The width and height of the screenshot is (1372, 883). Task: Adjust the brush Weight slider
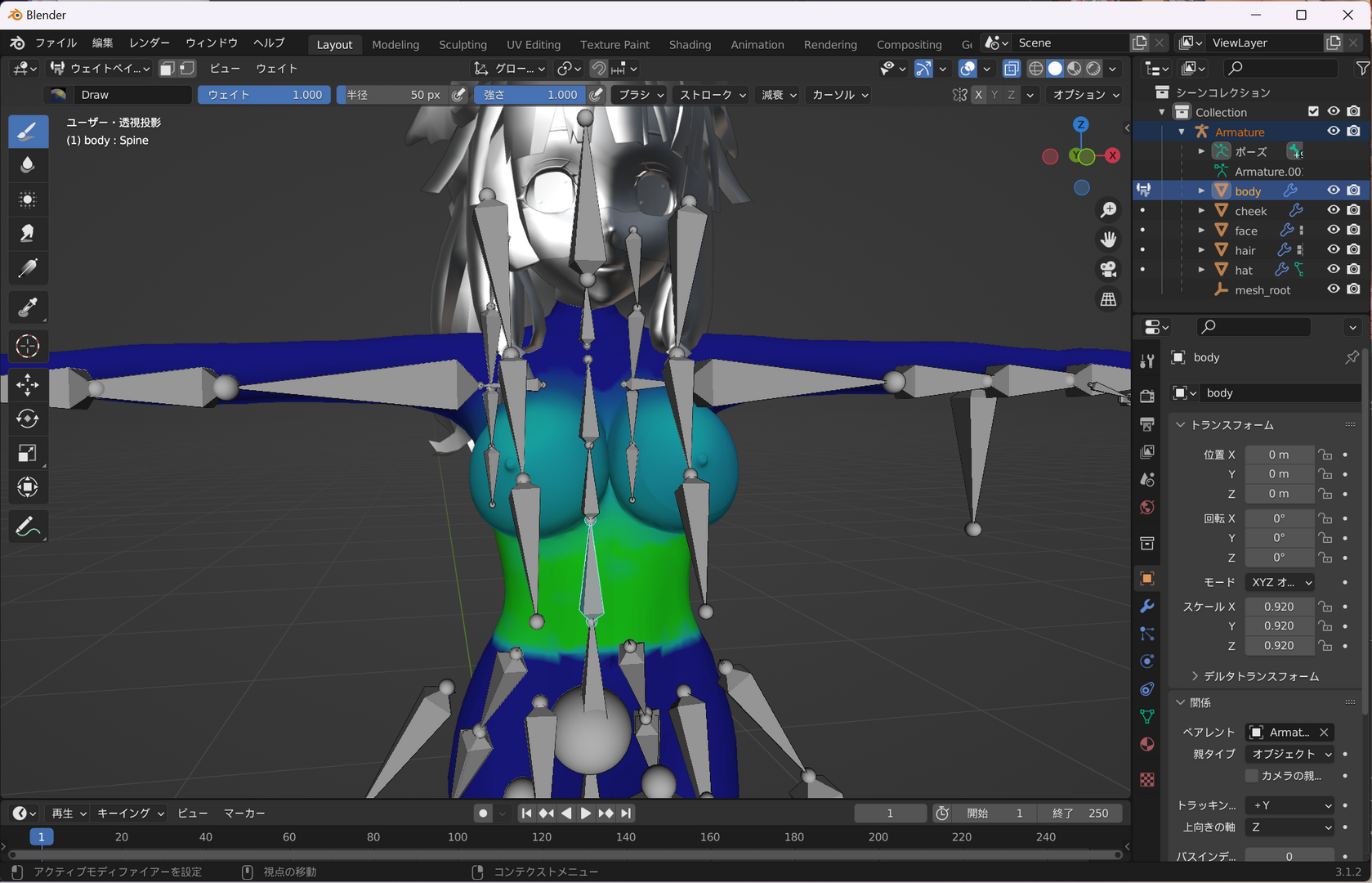tap(264, 95)
